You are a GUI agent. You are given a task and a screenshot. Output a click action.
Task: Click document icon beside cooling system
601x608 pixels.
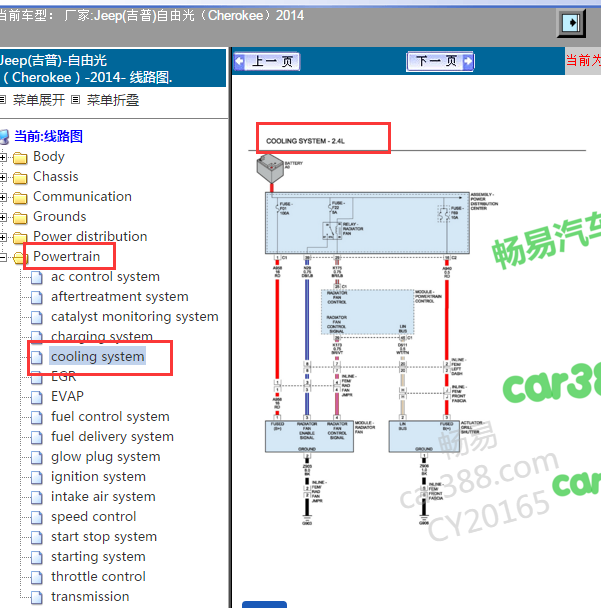37,358
